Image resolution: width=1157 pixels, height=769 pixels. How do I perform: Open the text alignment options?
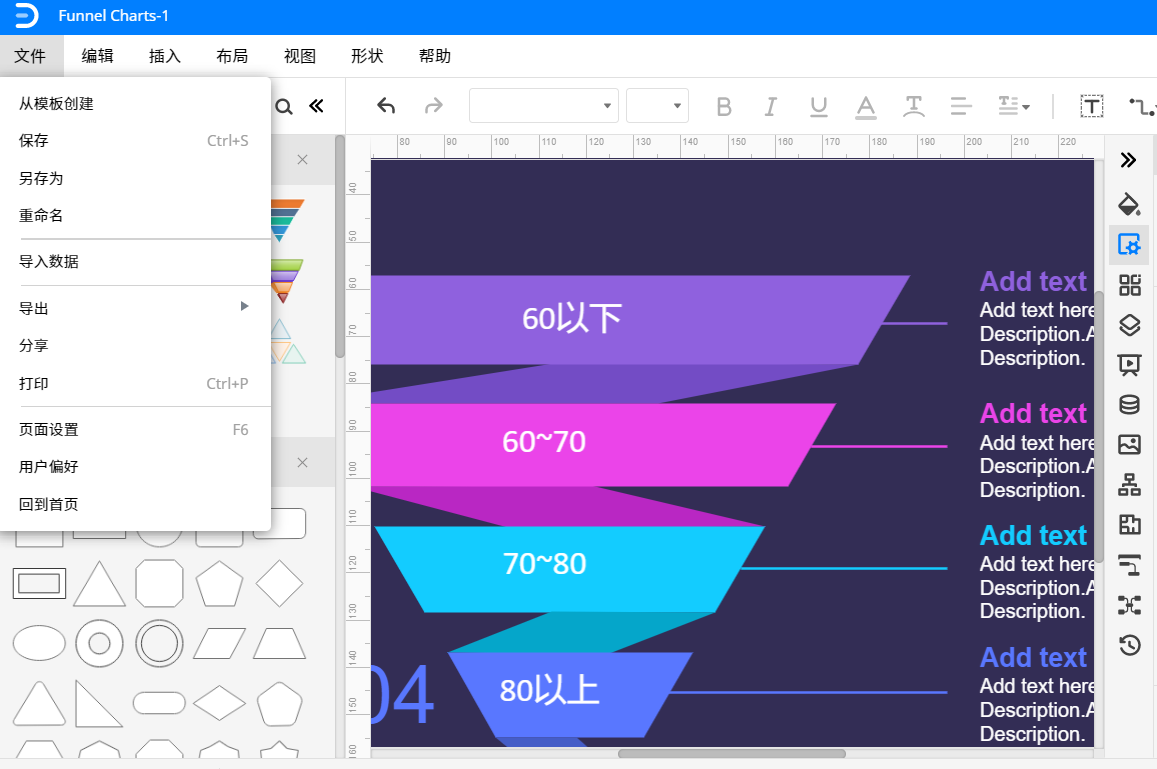point(961,107)
